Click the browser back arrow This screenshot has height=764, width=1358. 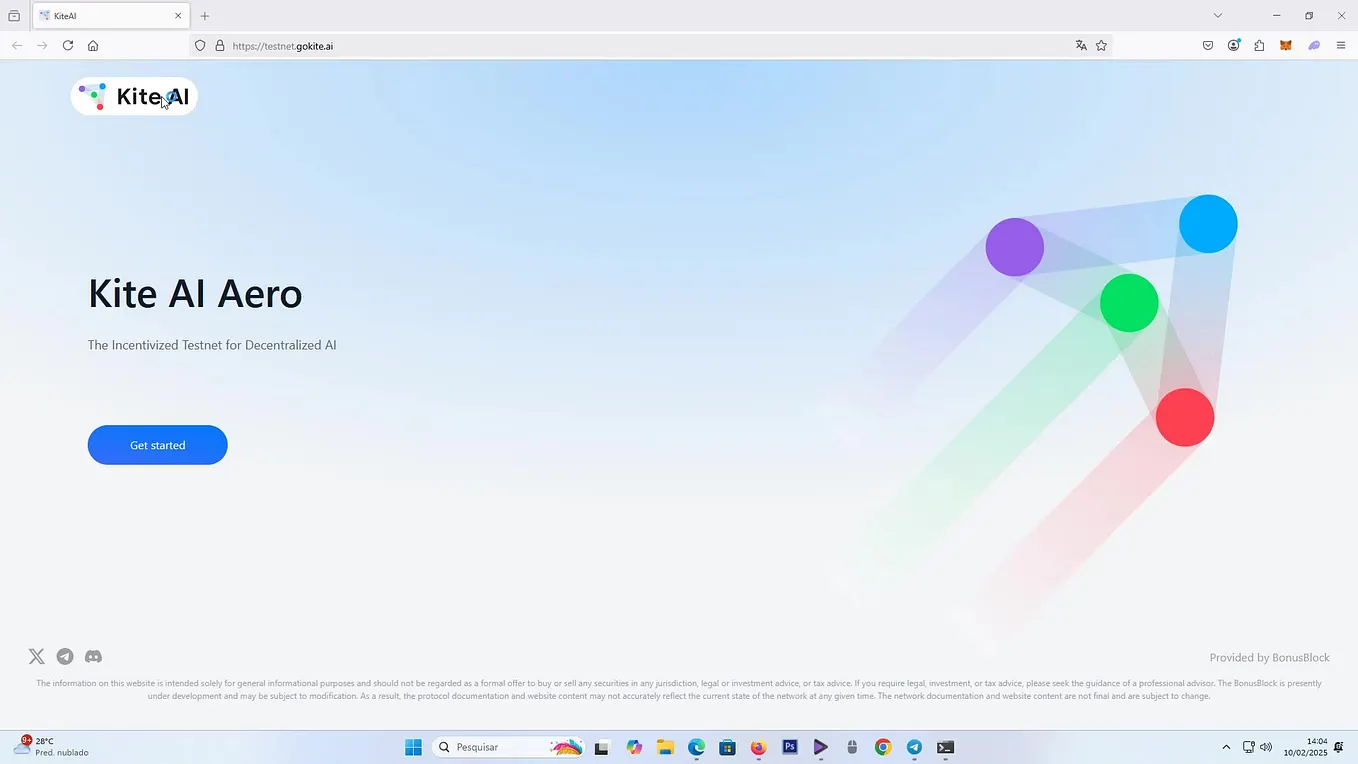pos(17,45)
